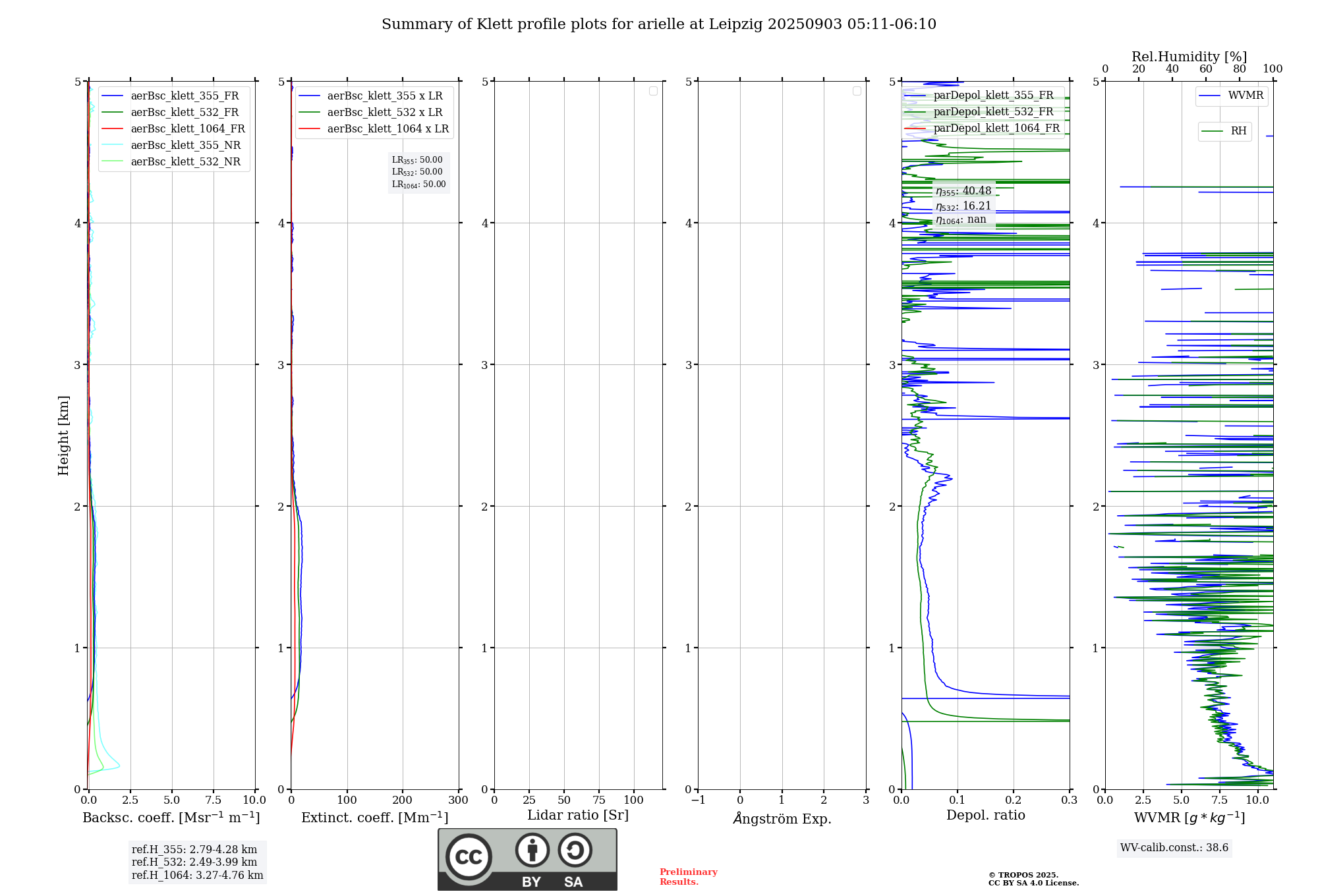
Task: Click the ShareAlike circular arrow icon
Action: tap(575, 850)
